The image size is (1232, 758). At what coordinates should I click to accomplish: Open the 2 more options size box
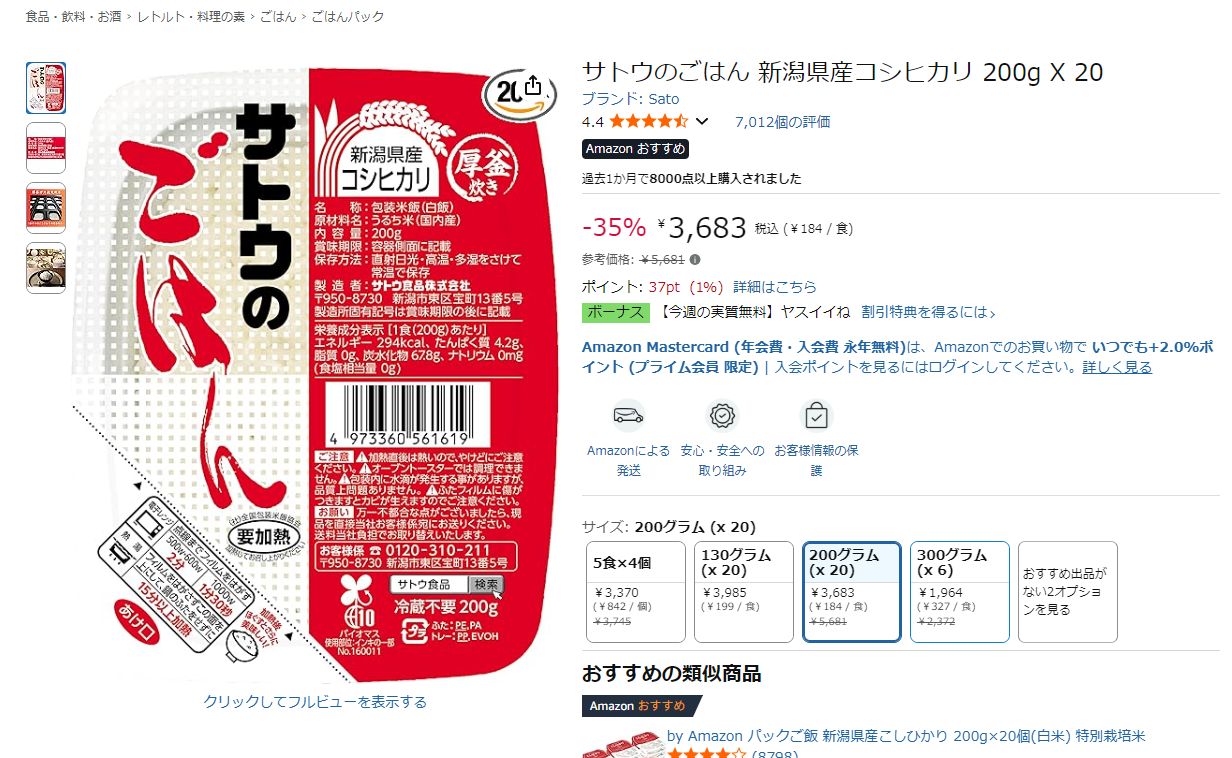1067,592
